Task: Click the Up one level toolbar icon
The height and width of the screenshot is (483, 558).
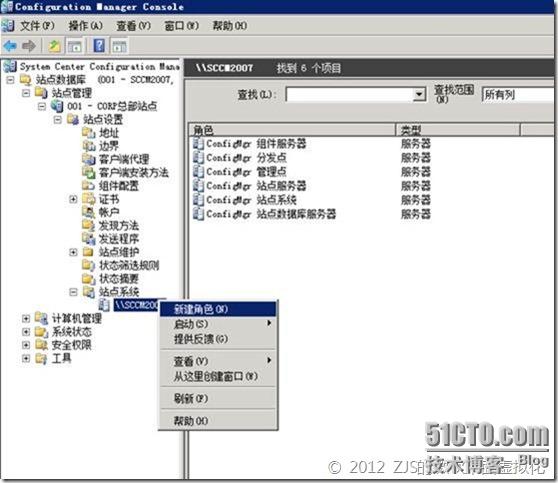Action: 54,46
